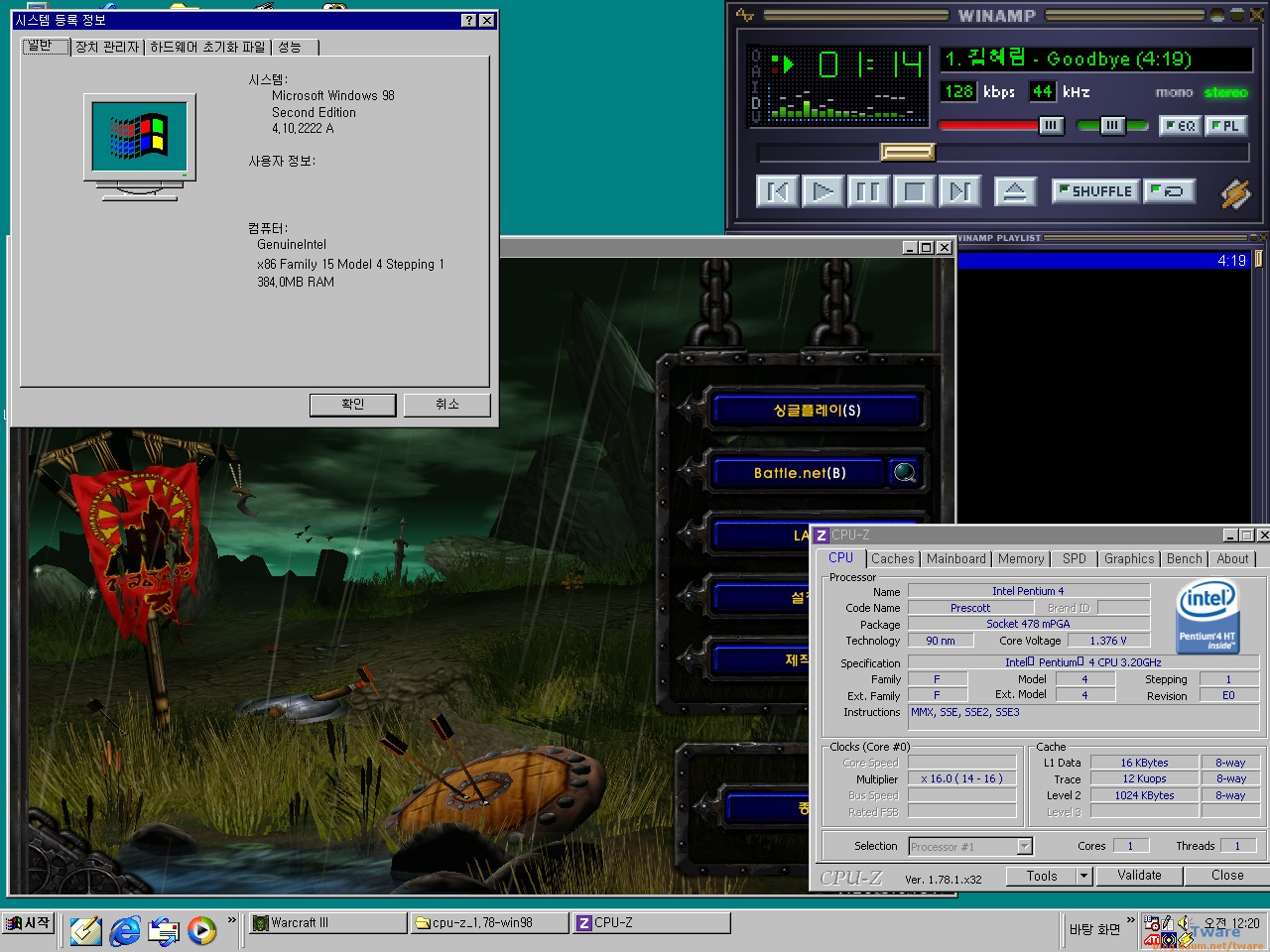Click CPU-Z title bar Z icon
Image resolution: width=1270 pixels, height=952 pixels.
[x=822, y=535]
